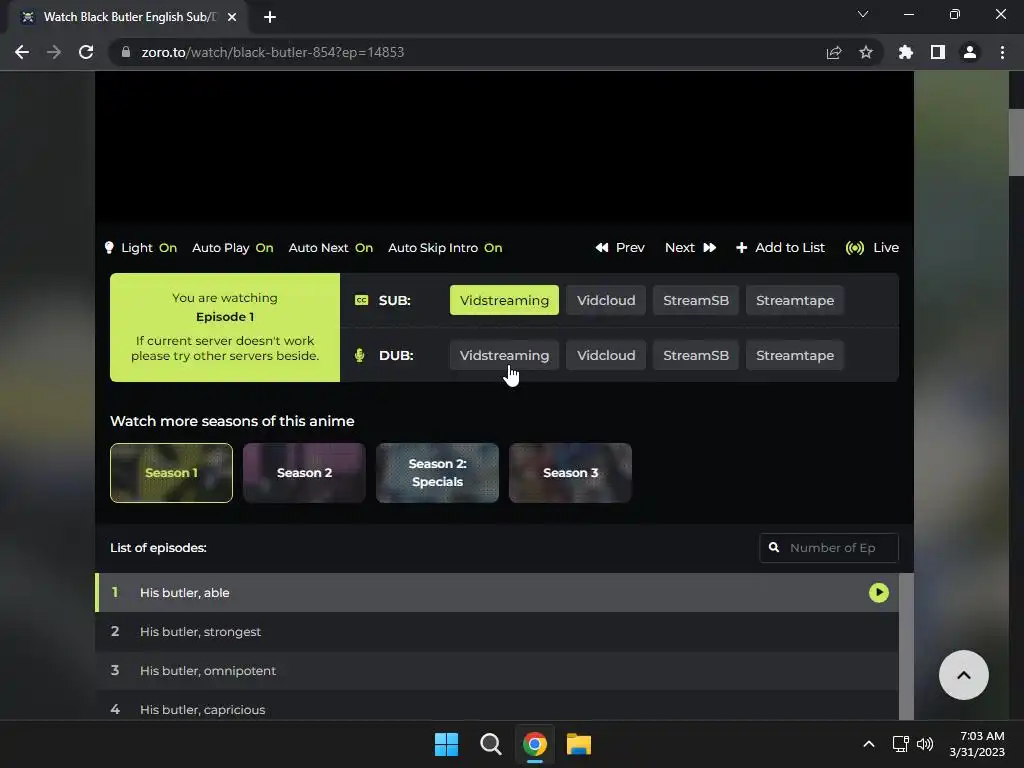Show hidden system tray icons
Image resolution: width=1024 pixels, height=768 pixels.
[869, 744]
